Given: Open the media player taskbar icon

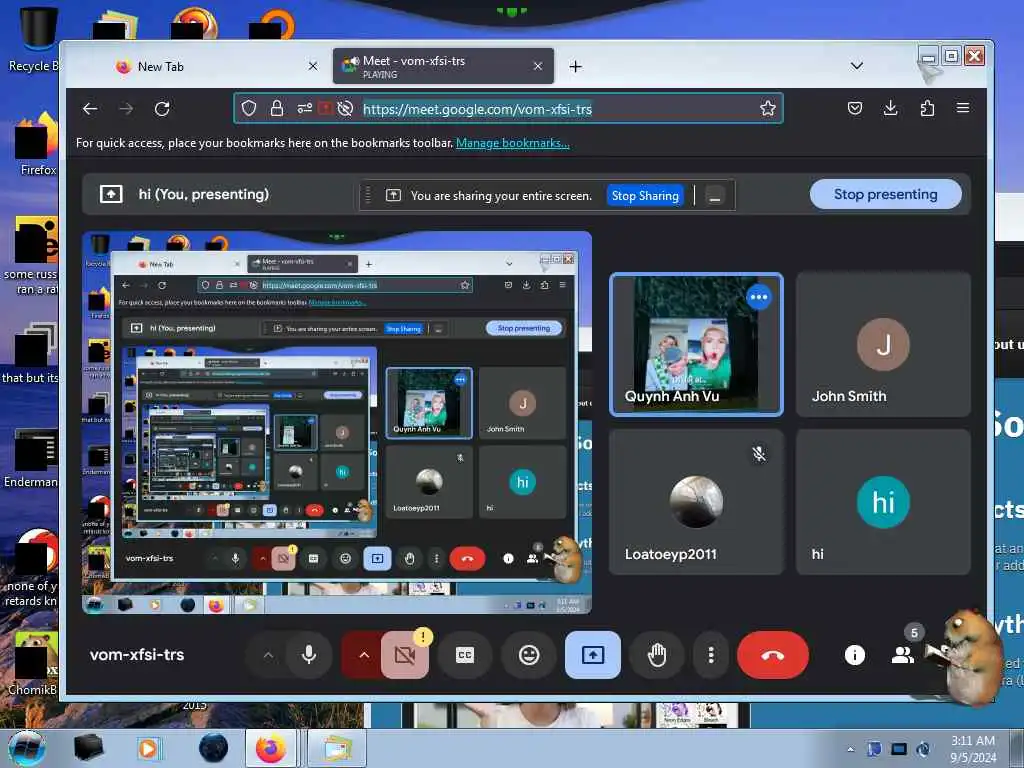Looking at the screenshot, I should click(x=148, y=748).
